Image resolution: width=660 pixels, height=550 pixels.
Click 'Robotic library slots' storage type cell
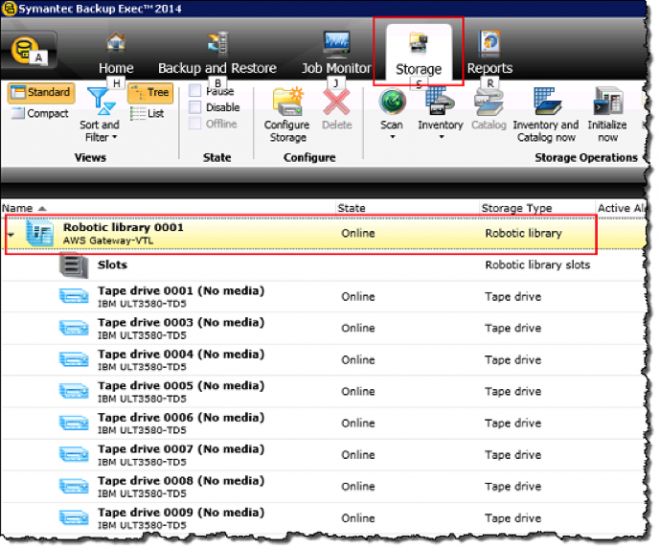[x=538, y=265]
